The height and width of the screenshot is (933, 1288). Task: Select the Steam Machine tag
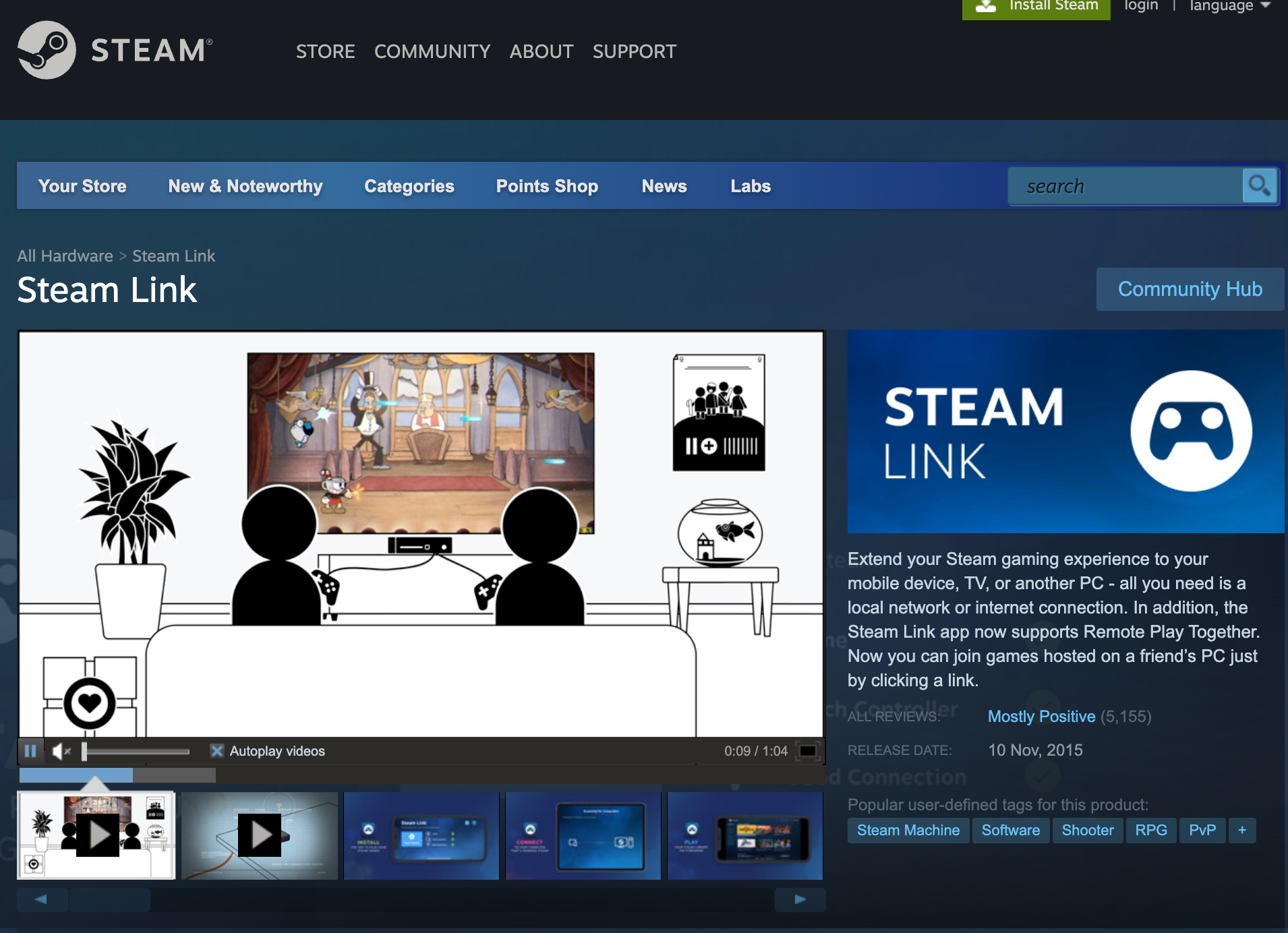pos(908,830)
